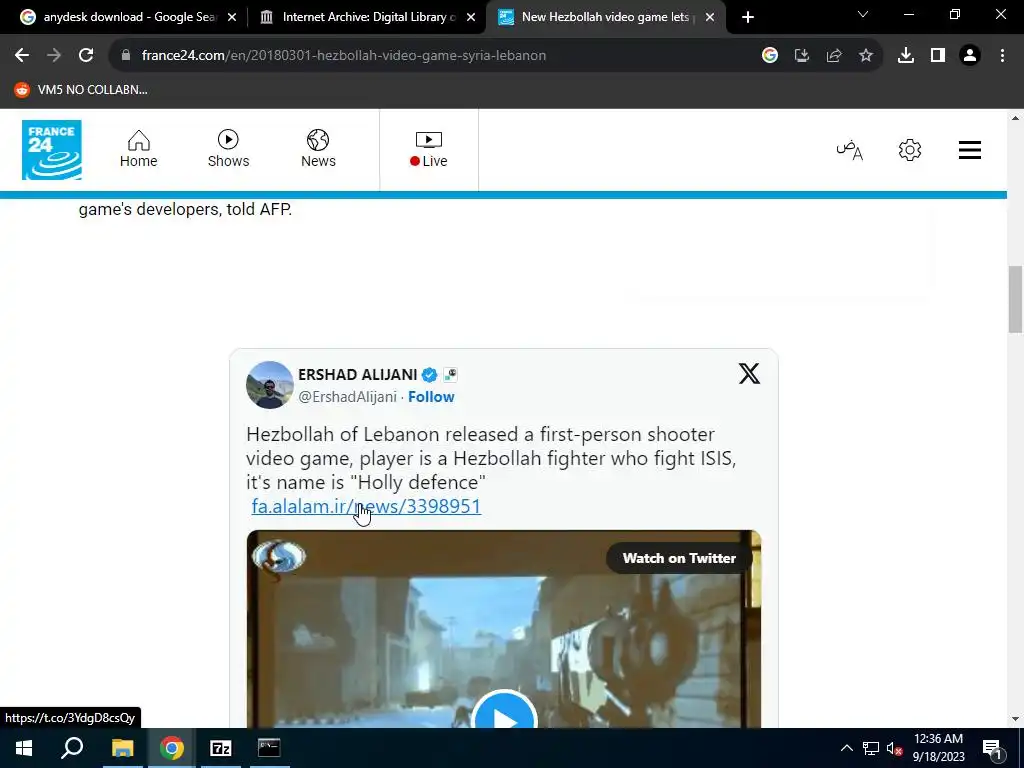
Task: Open VM5 NO COLLABN bookmark
Action: pos(81,90)
